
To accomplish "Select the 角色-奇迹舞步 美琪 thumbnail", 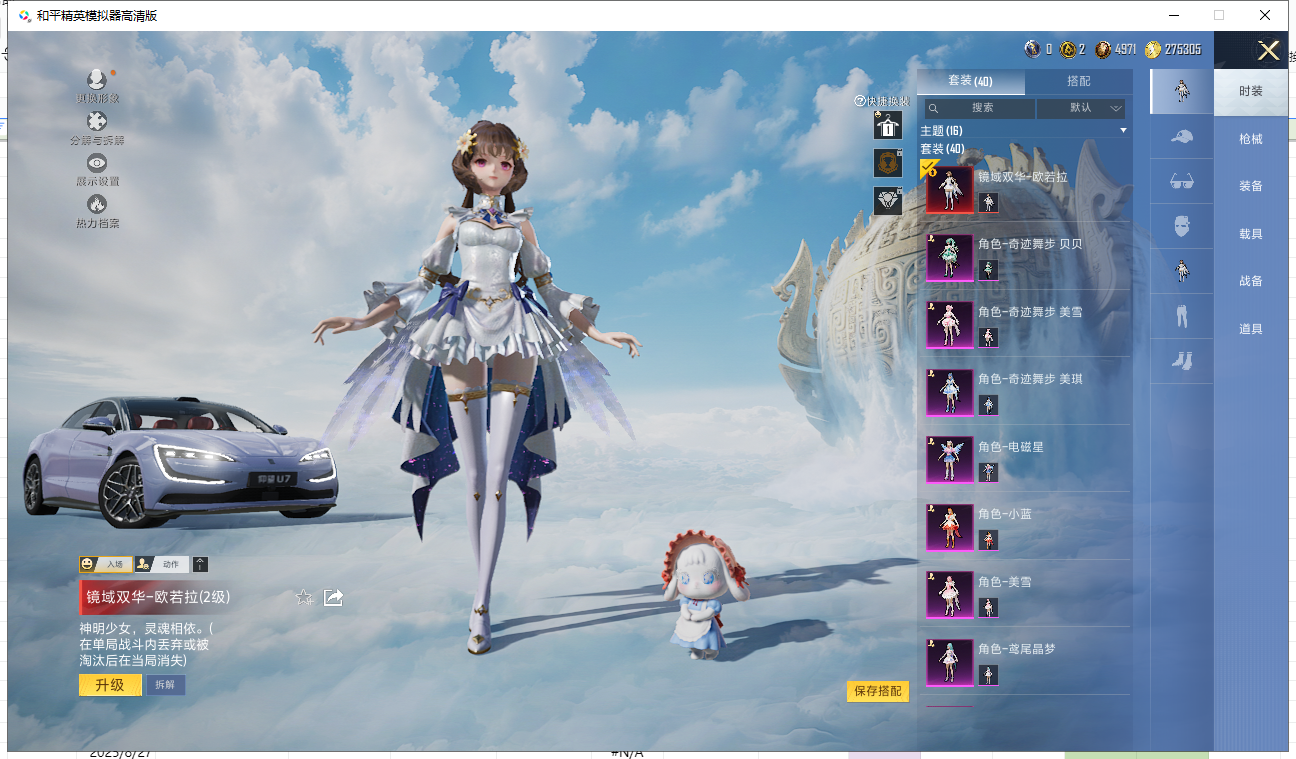I will 949,392.
